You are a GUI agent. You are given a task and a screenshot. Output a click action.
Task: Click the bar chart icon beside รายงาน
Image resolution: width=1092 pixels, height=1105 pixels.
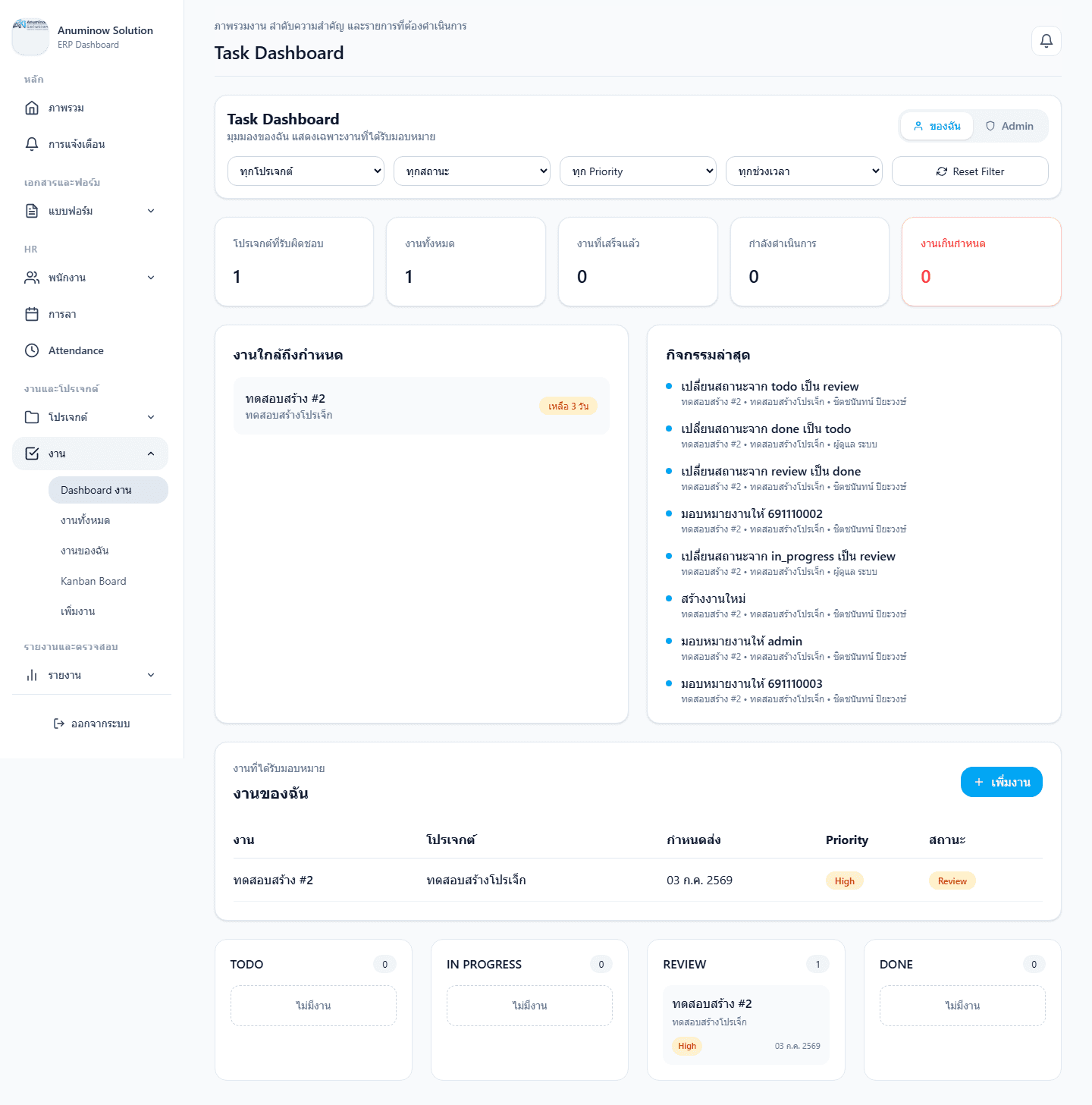pos(32,675)
